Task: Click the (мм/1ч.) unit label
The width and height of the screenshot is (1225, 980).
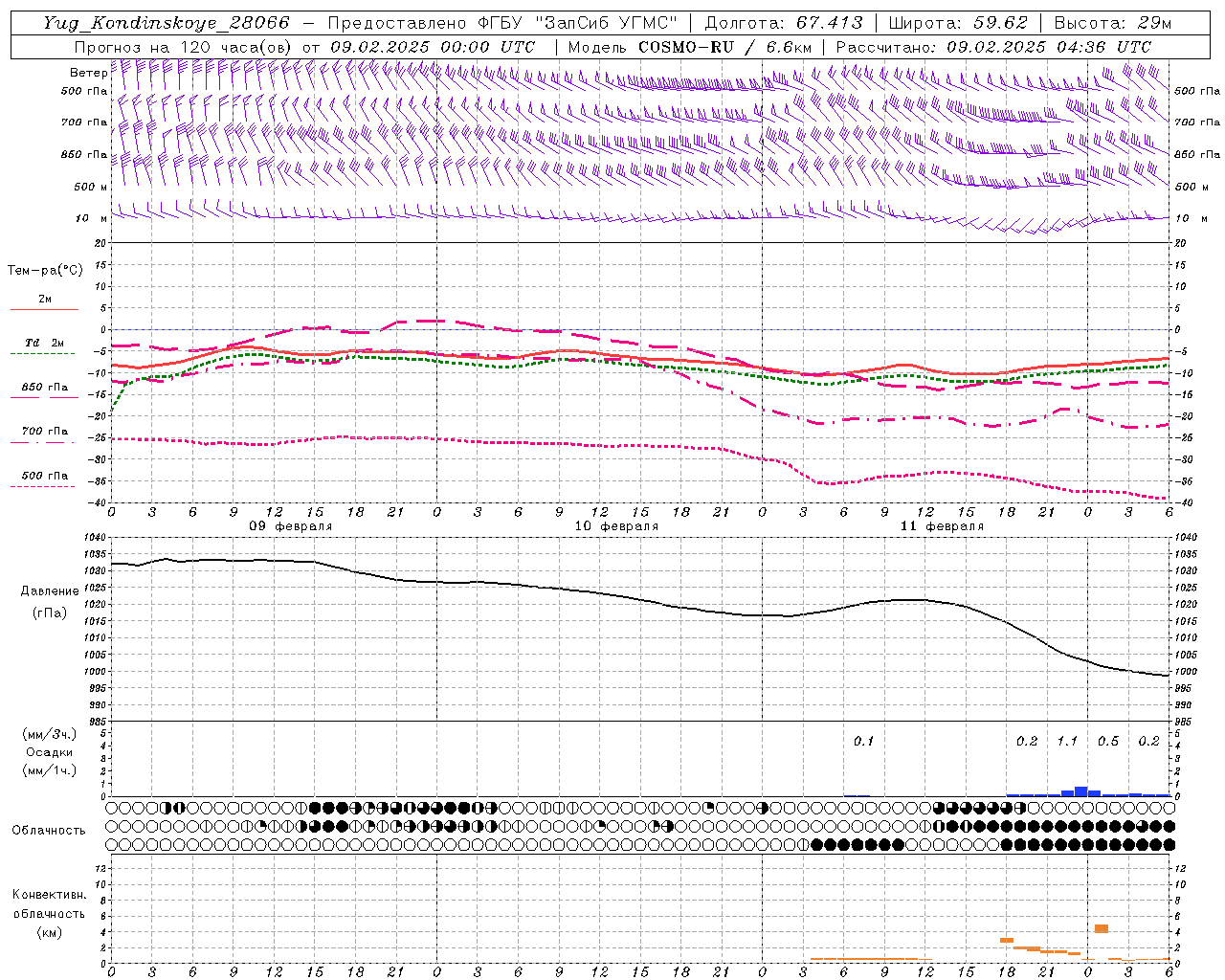Action: pos(50,770)
